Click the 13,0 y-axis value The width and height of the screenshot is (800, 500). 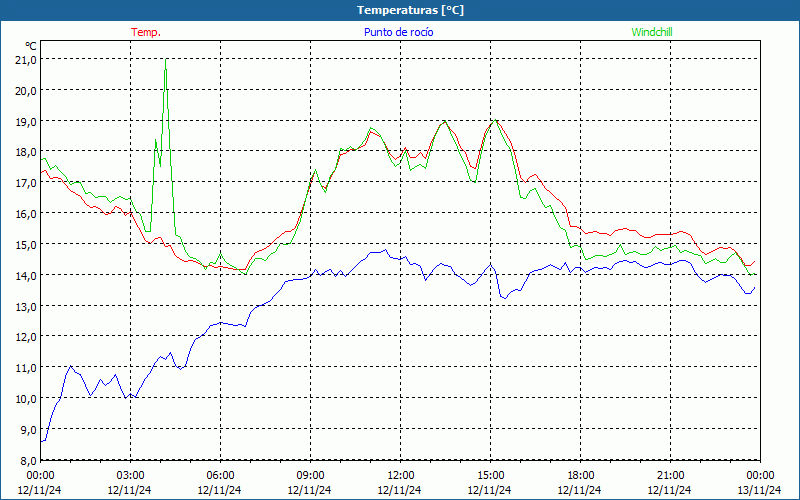pyautogui.click(x=27, y=306)
